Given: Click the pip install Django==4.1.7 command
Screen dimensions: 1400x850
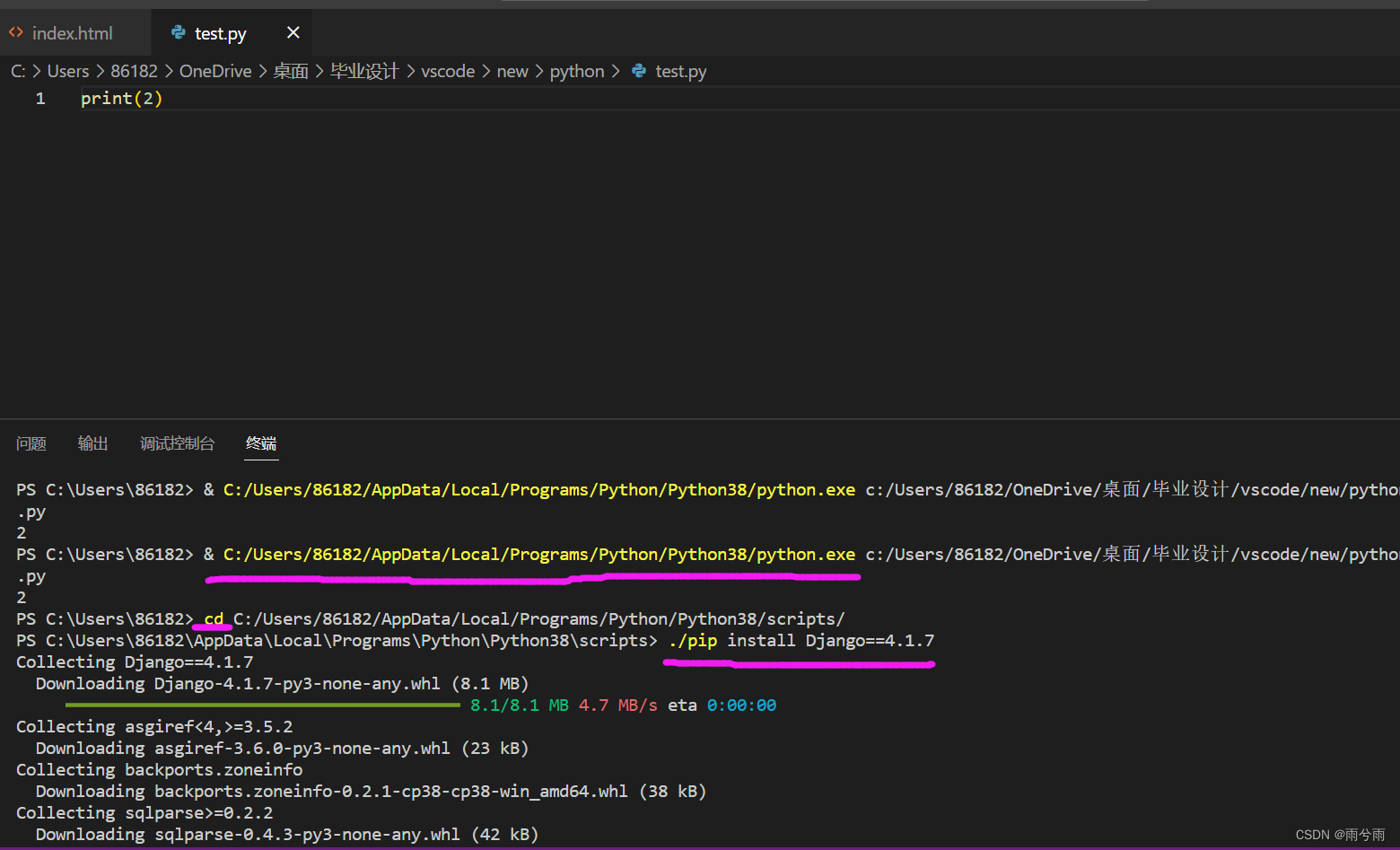Looking at the screenshot, I should [801, 641].
